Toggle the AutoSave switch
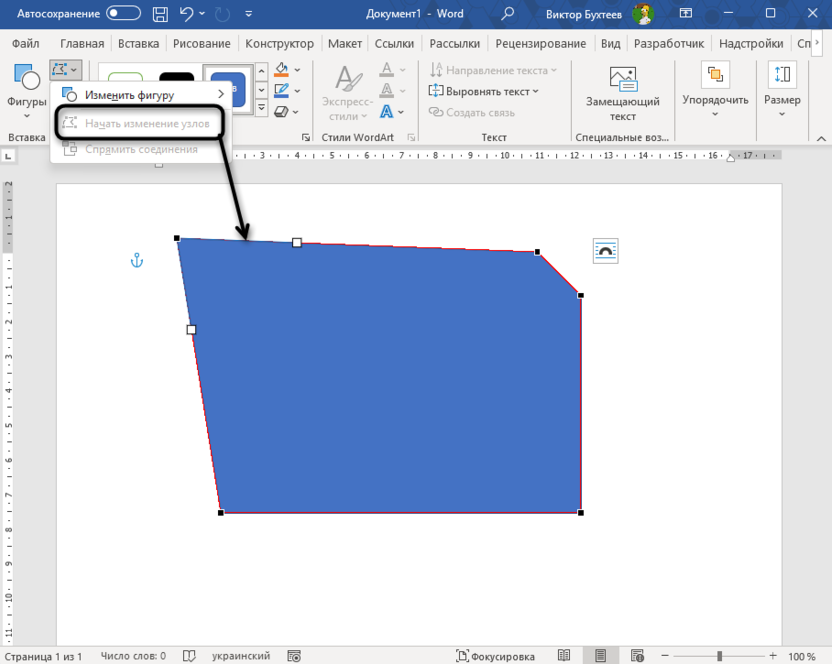This screenshot has height=664, width=832. pyautogui.click(x=123, y=14)
